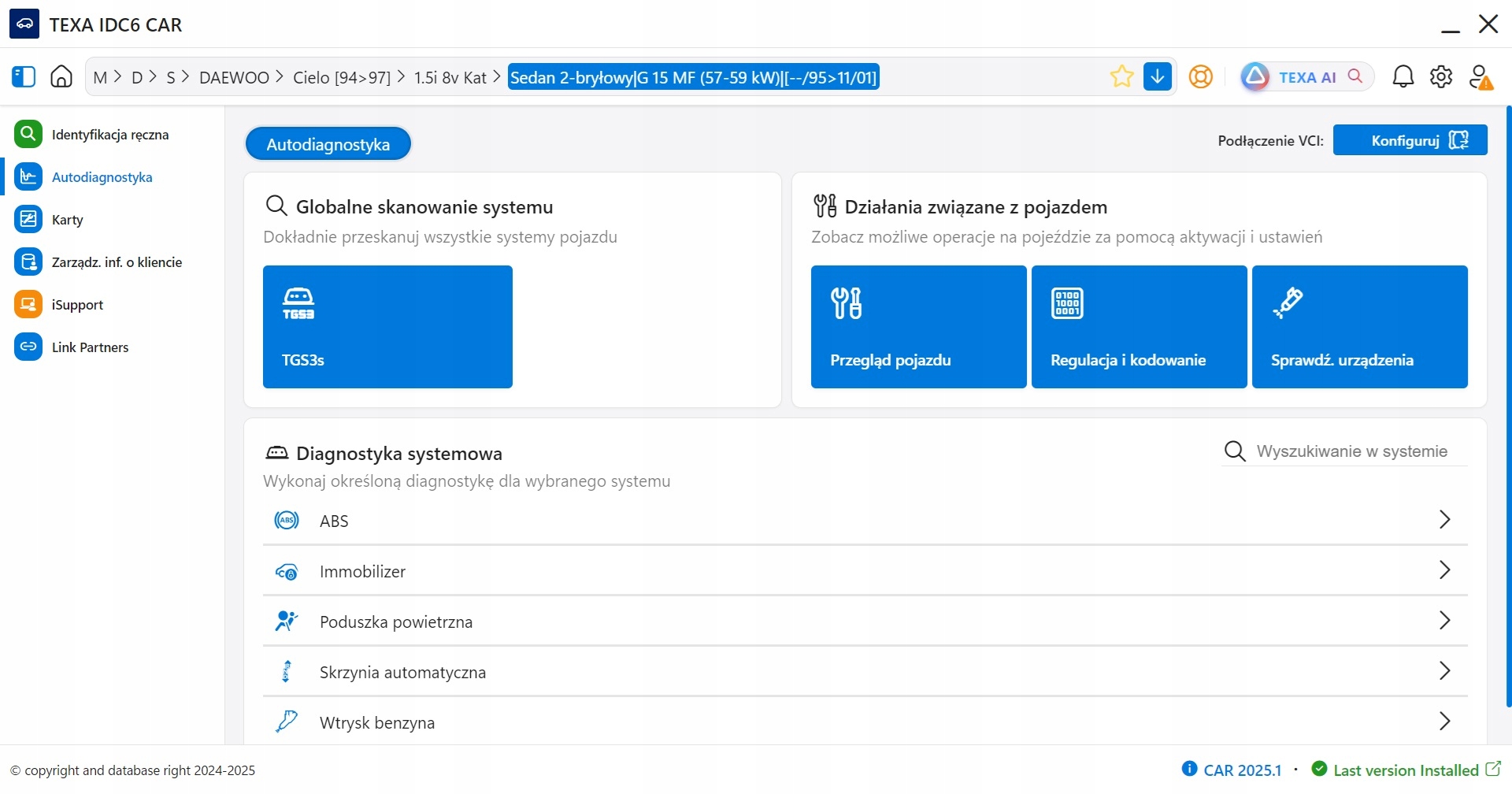Toggle the sidebar panel icon
The image size is (1512, 794).
pos(24,76)
